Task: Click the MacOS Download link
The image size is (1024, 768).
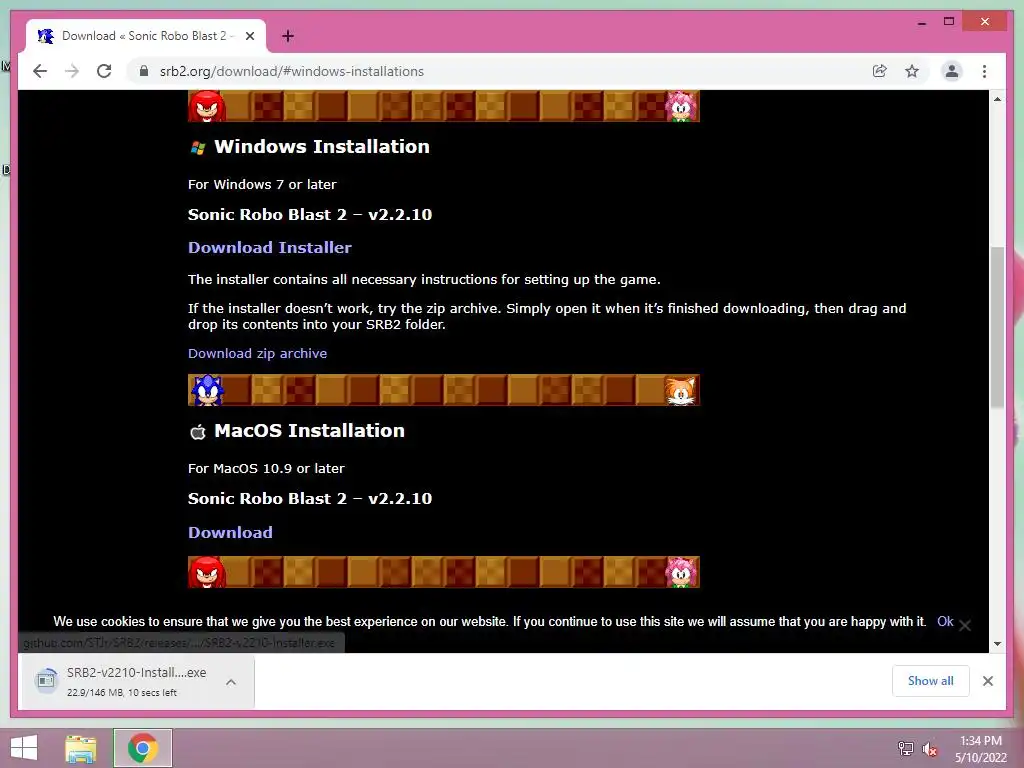Action: (x=230, y=532)
